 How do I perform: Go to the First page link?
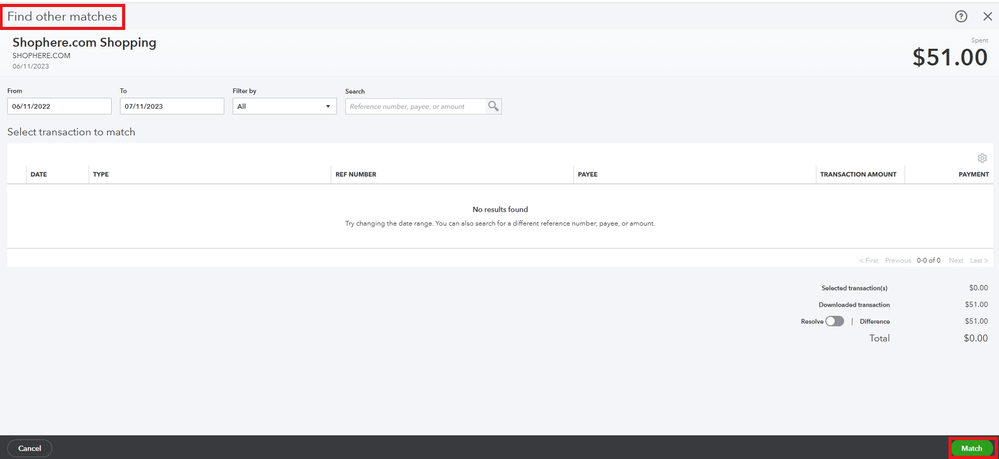pyautogui.click(x=868, y=261)
